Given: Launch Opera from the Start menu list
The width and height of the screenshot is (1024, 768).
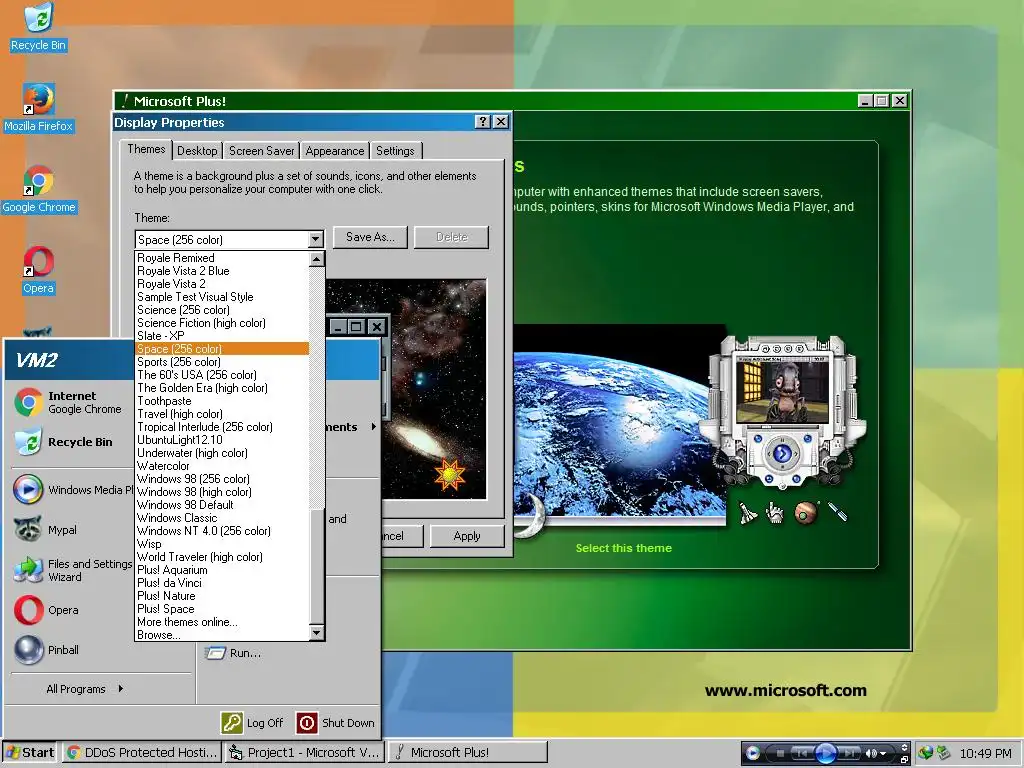Looking at the screenshot, I should coord(46,610).
